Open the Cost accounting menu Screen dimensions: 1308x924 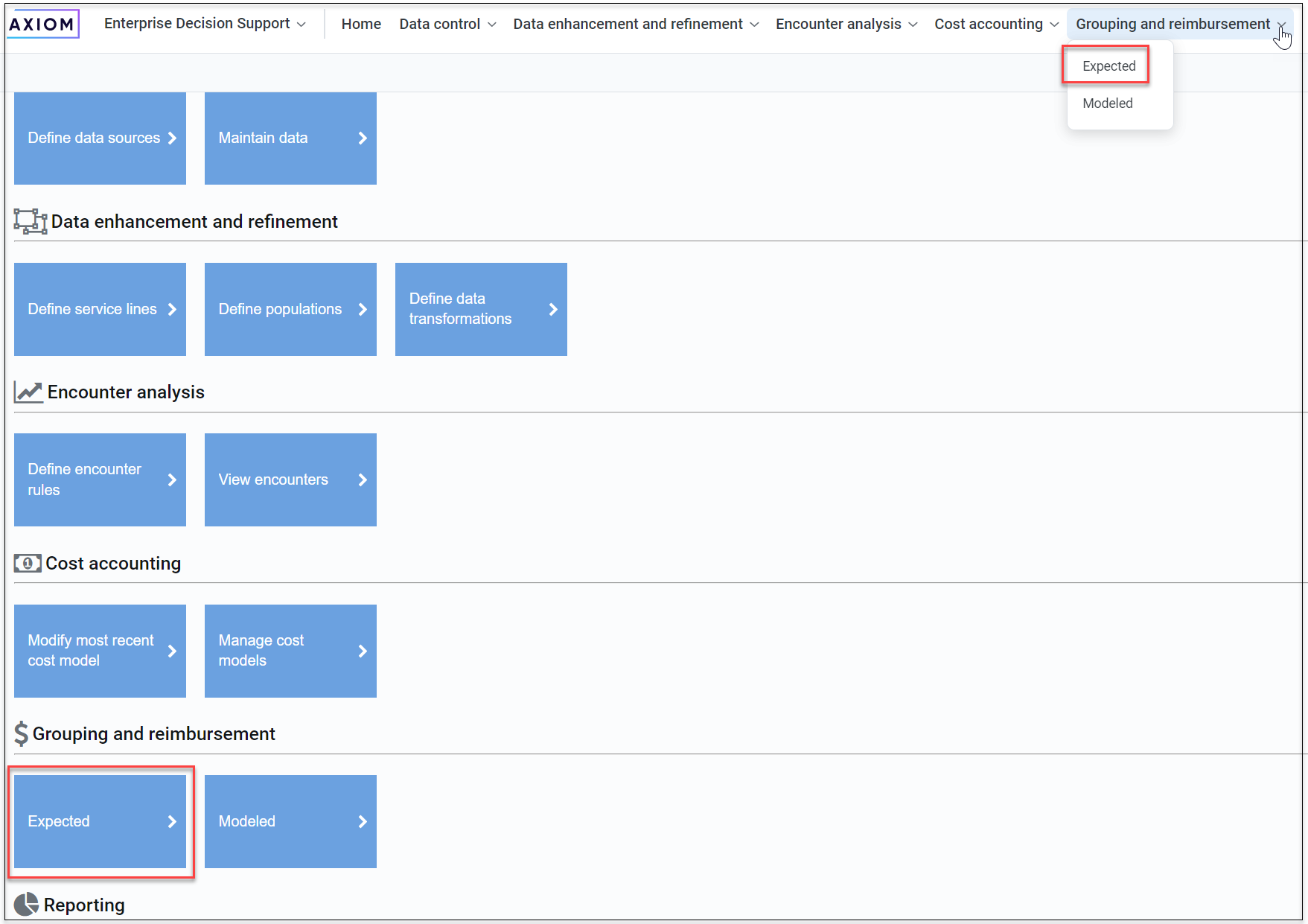[x=996, y=24]
